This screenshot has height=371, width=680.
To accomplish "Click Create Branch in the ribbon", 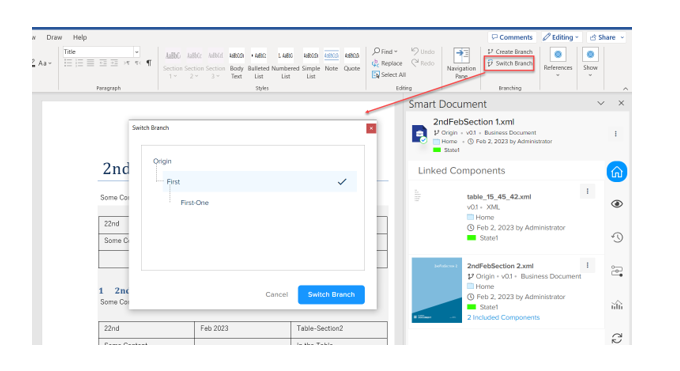I will (x=510, y=52).
